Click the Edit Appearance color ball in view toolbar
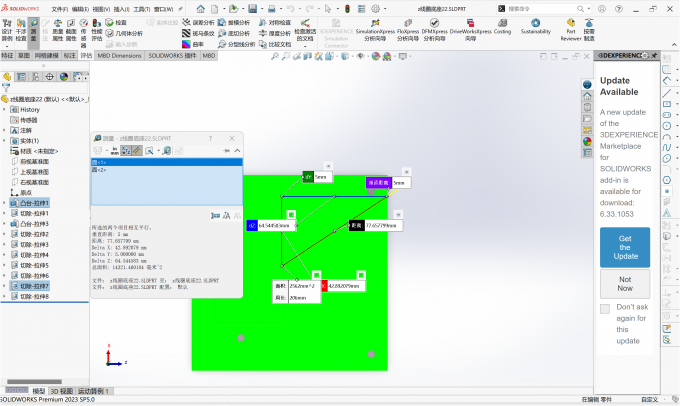Image resolution: width=680 pixels, height=406 pixels. pyautogui.click(x=376, y=56)
